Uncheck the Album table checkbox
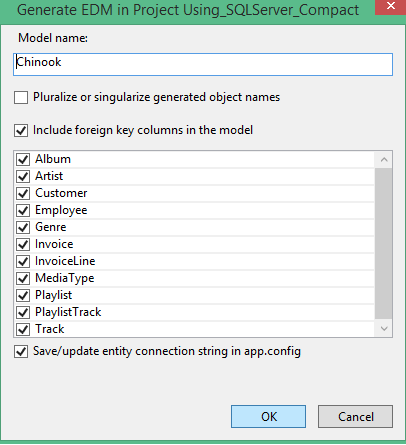 coord(23,159)
